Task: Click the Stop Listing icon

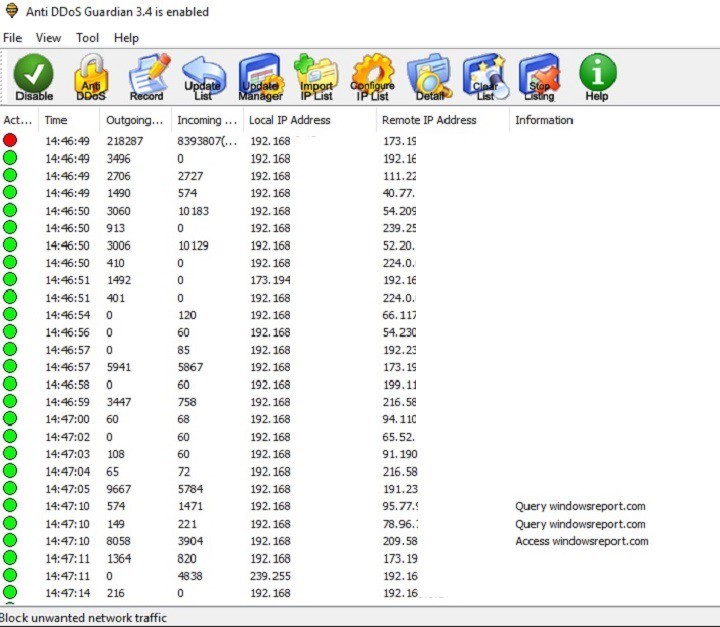Action: [x=540, y=77]
